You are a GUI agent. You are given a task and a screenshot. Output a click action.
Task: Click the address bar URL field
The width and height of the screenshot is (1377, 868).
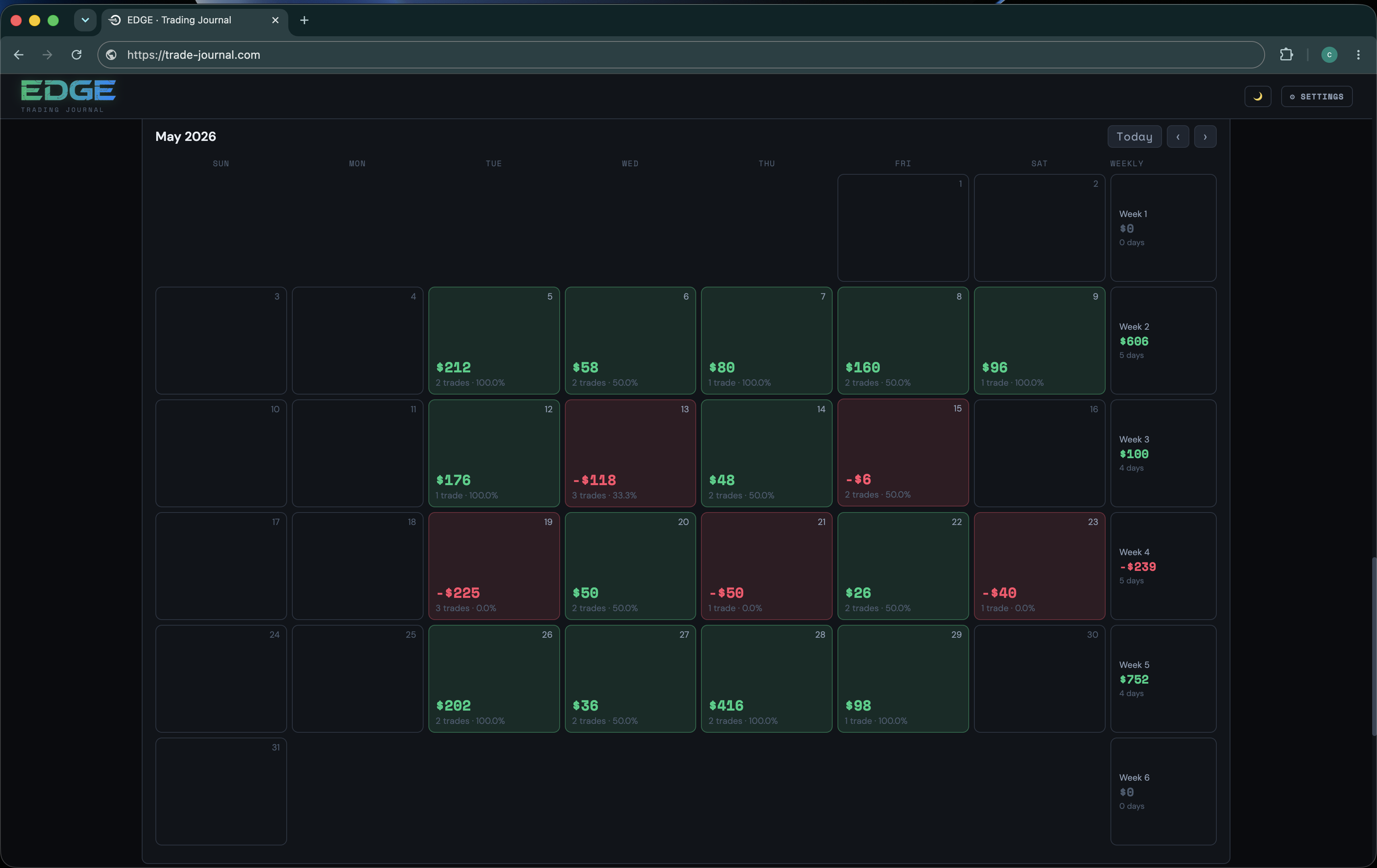pos(680,55)
